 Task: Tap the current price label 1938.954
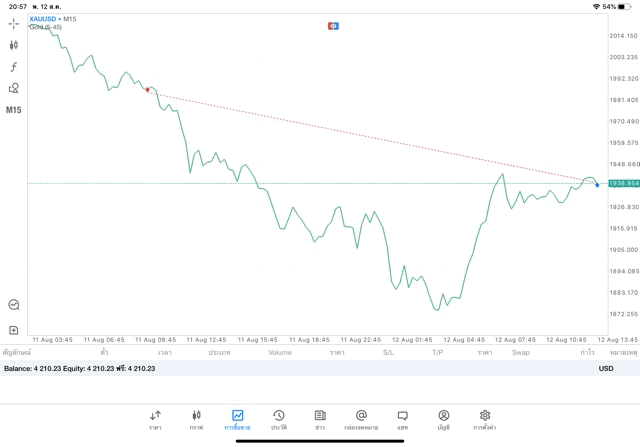[623, 184]
